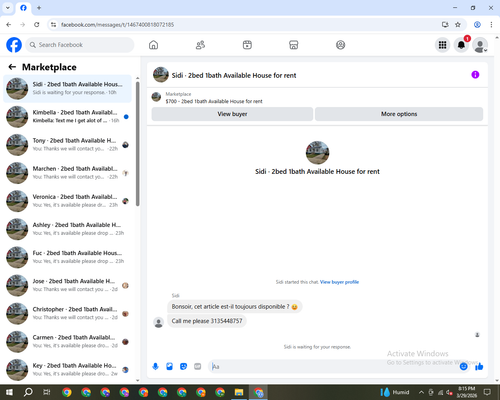Open the emoji picker in message box
The image size is (500, 400).
[463, 367]
